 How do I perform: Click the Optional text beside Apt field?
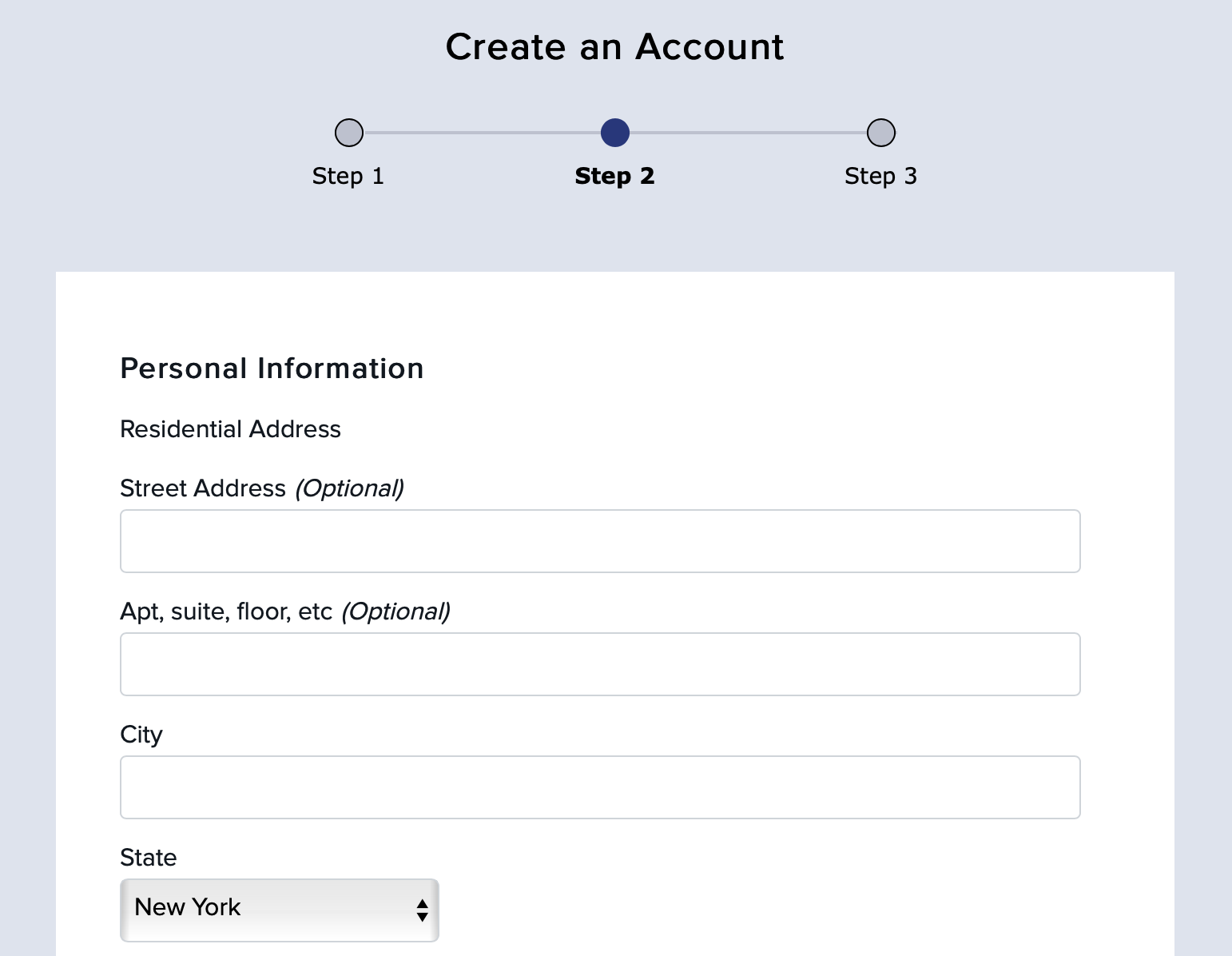click(395, 611)
